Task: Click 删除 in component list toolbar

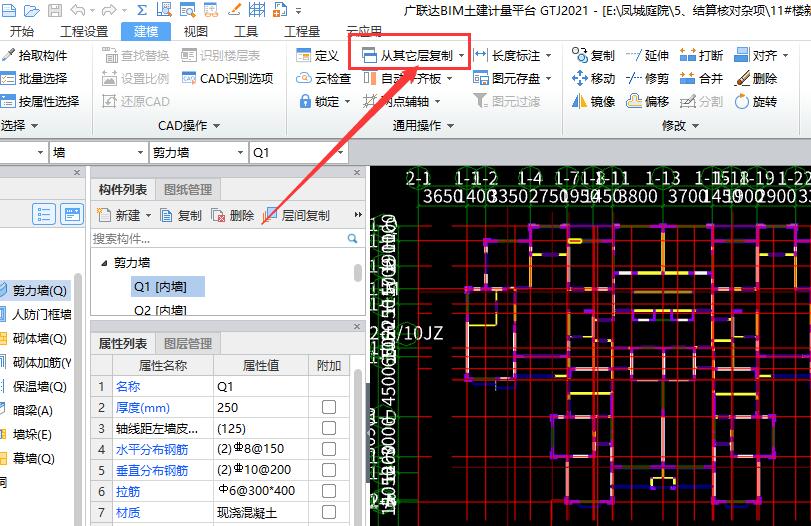Action: (233, 215)
